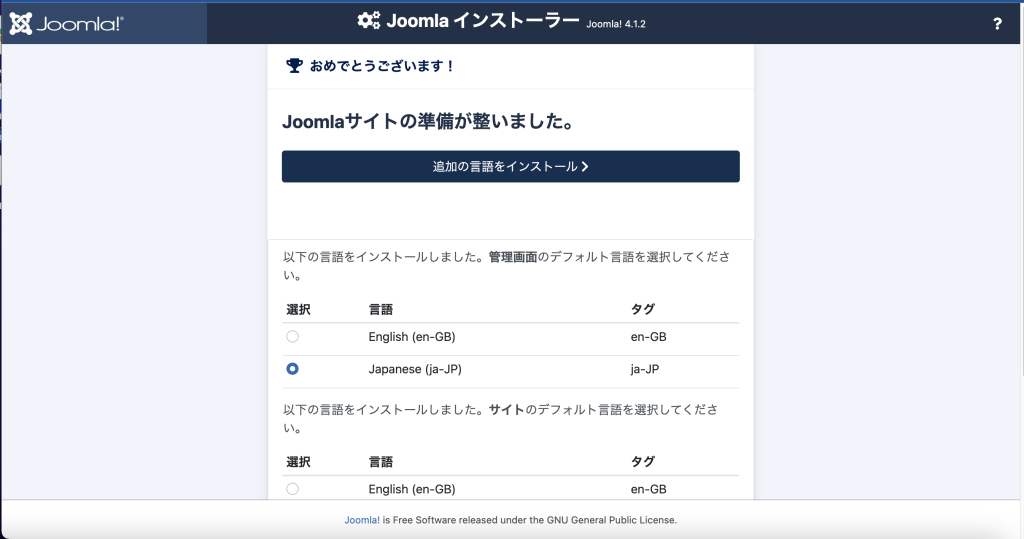Open the help question mark icon
This screenshot has width=1024, height=539.
(x=997, y=24)
